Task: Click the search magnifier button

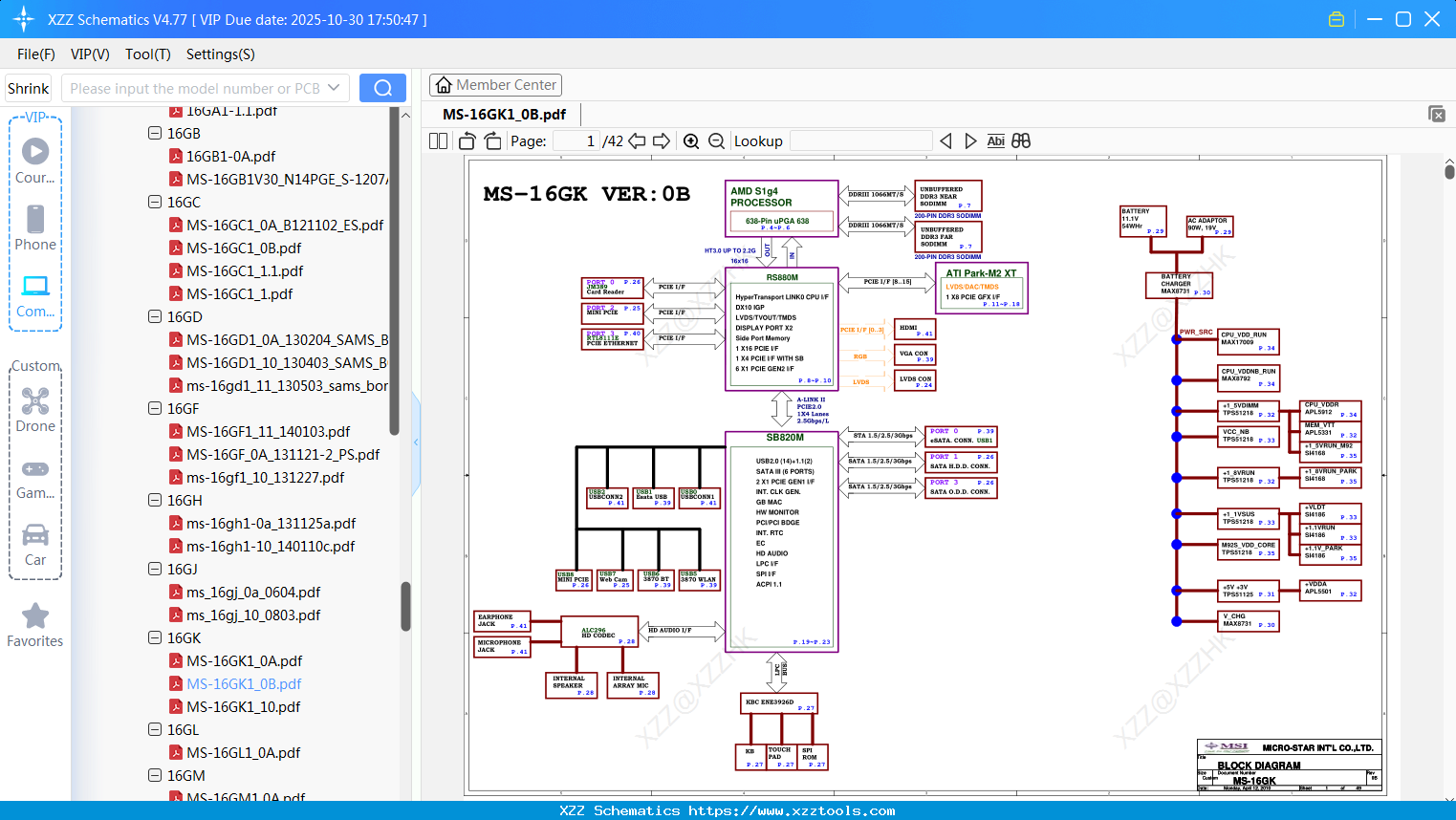Action: [382, 88]
